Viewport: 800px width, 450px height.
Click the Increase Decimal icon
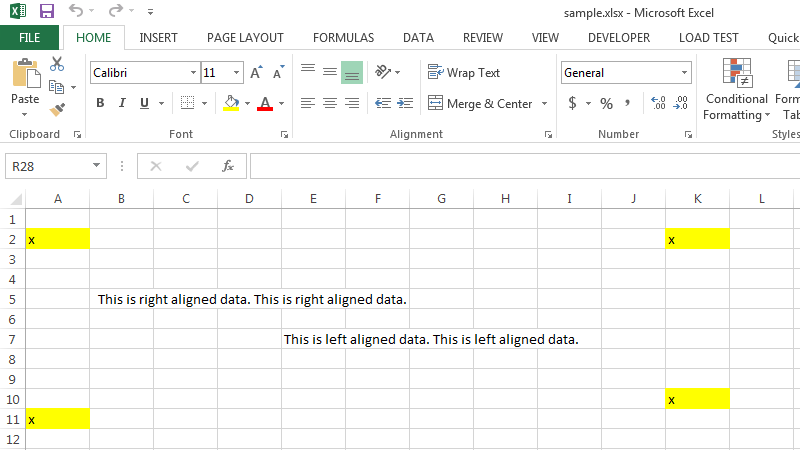[657, 103]
